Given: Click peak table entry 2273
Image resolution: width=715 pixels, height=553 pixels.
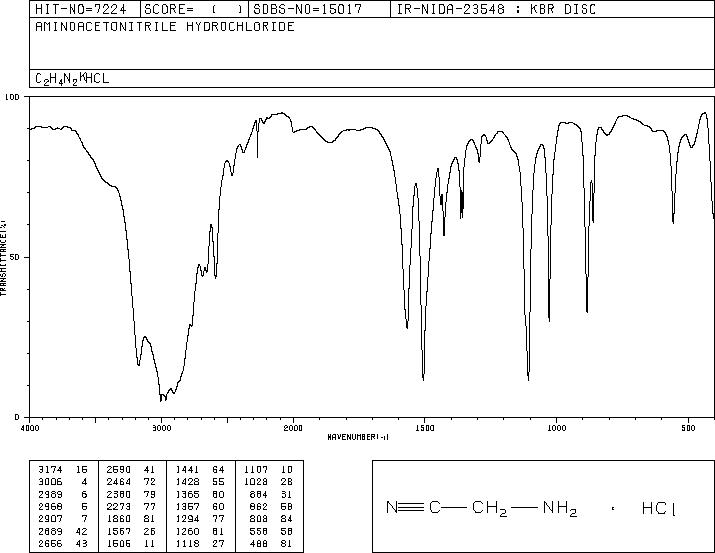Looking at the screenshot, I should pos(119,506).
